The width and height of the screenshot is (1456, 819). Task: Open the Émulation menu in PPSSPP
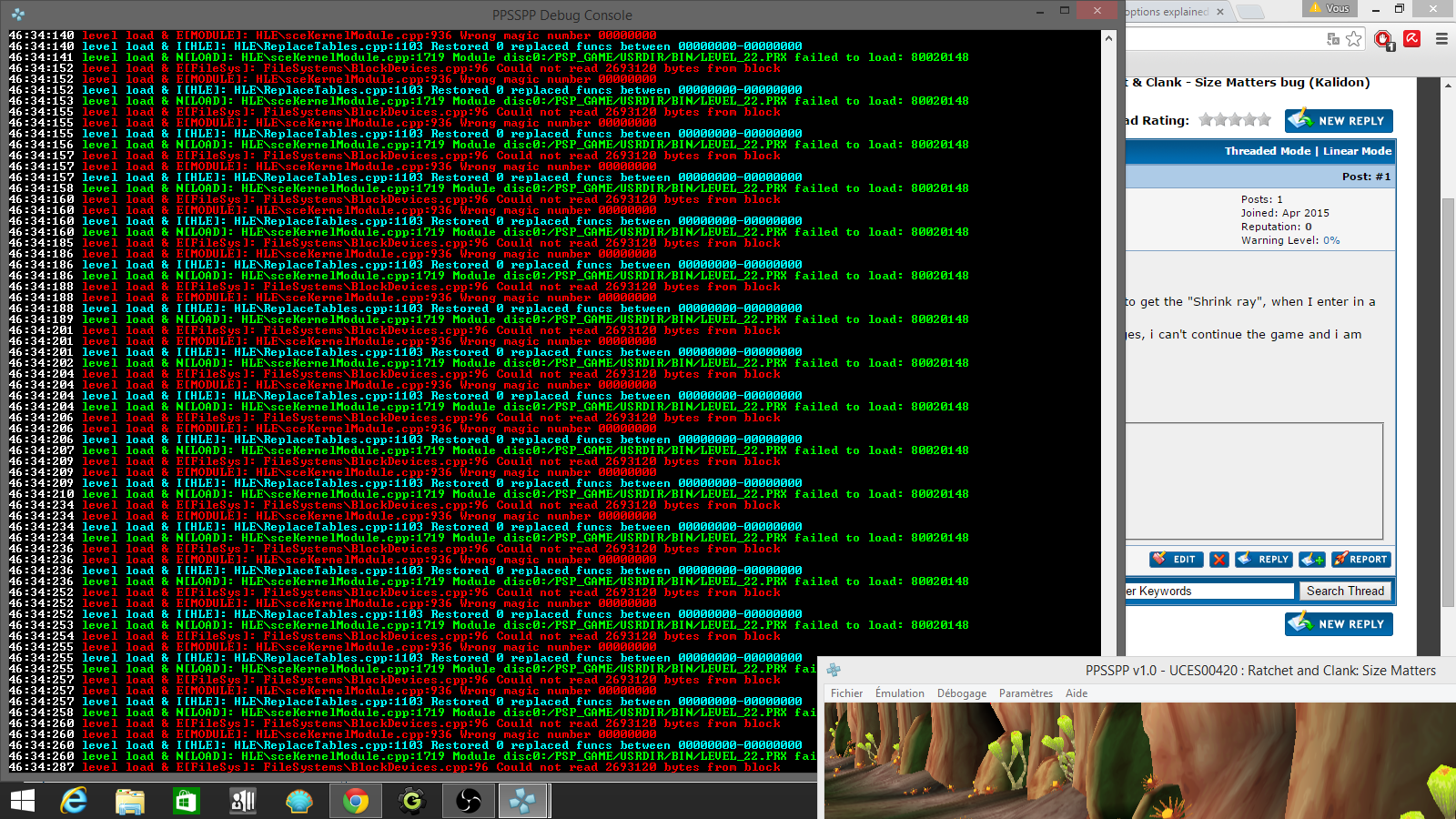click(x=899, y=693)
